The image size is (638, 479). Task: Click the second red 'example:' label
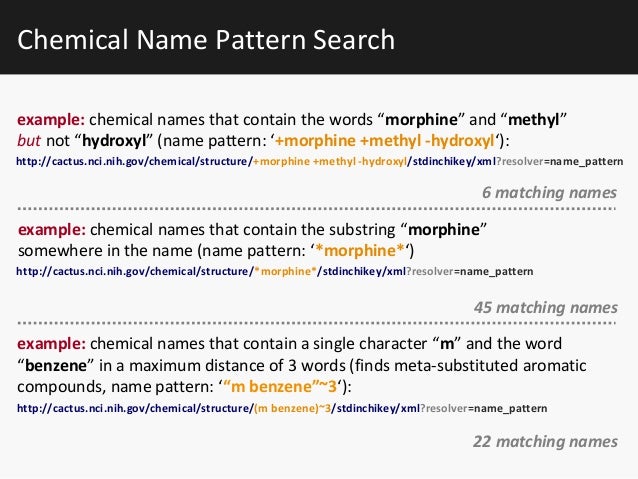52,230
